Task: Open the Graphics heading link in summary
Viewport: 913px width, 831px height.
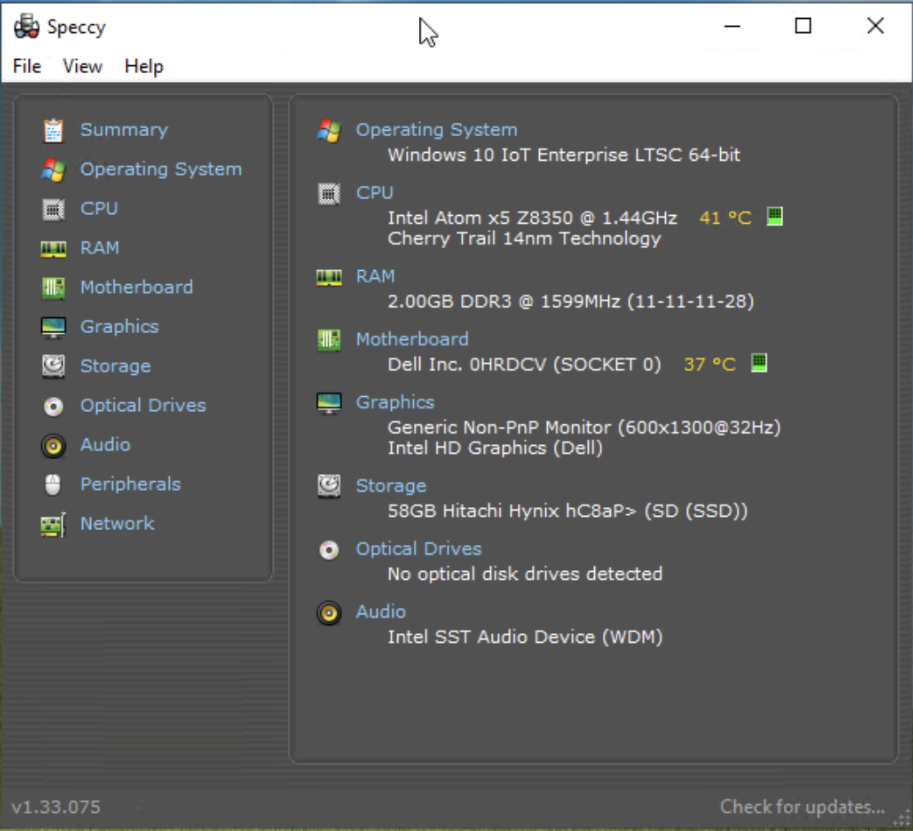Action: 395,402
